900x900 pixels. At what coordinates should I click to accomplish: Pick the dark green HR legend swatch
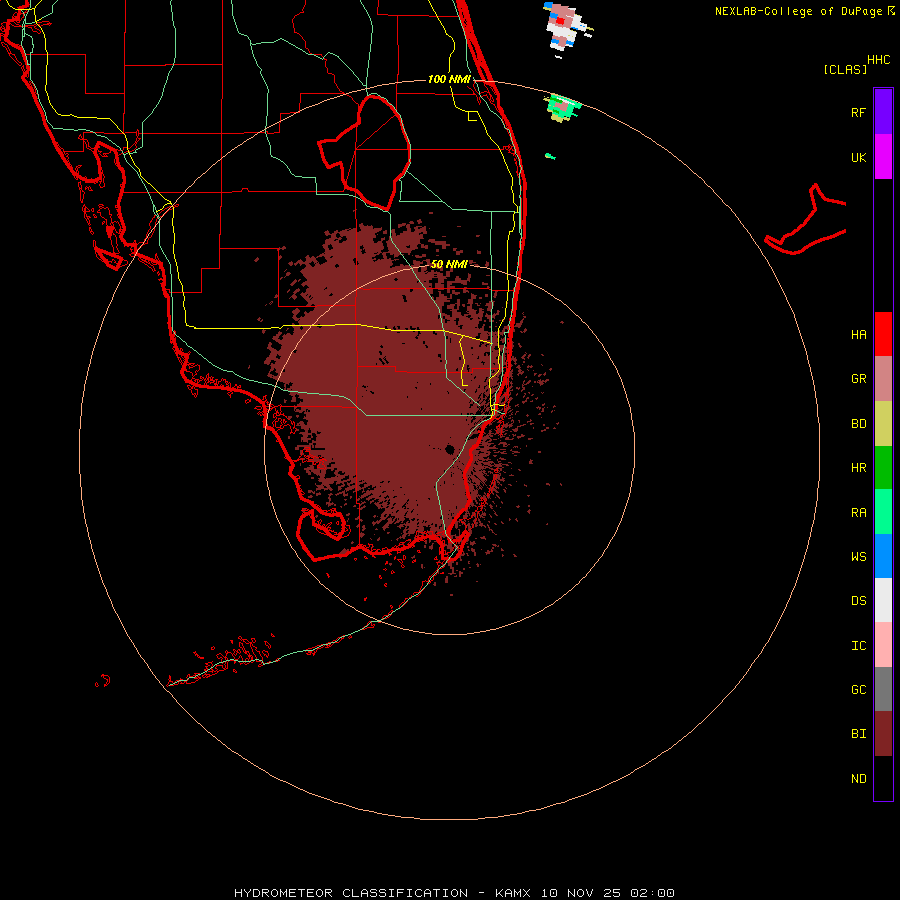point(883,468)
